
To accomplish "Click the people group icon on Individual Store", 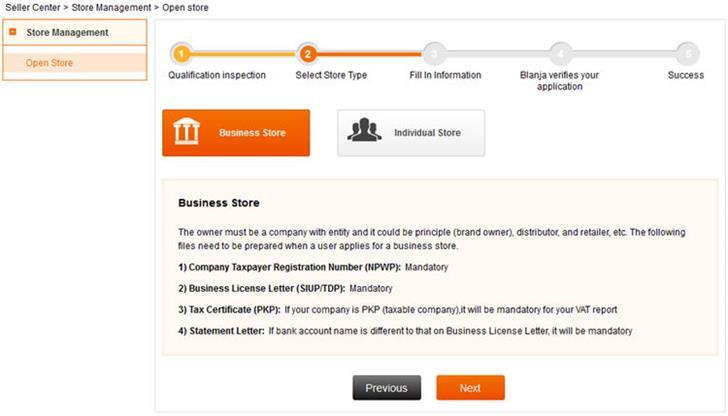I will click(364, 130).
